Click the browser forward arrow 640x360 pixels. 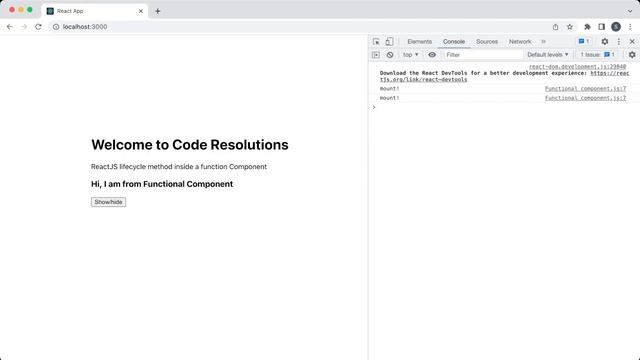24,27
